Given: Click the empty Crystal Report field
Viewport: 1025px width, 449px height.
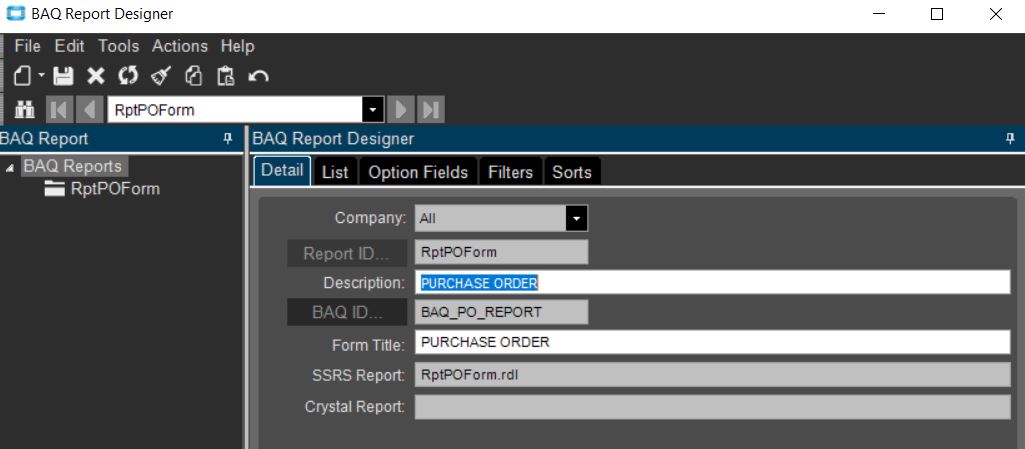Looking at the screenshot, I should click(x=713, y=407).
